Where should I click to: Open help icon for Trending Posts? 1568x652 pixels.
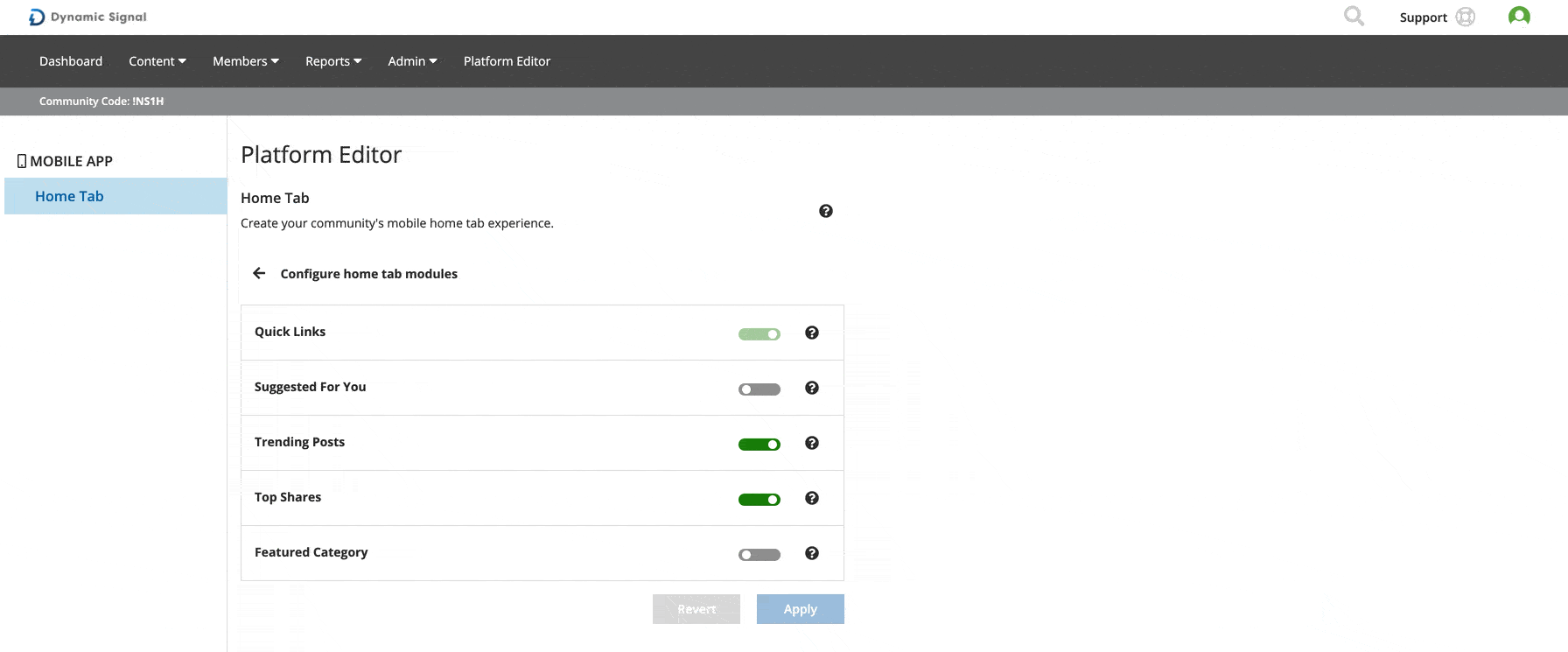(812, 443)
